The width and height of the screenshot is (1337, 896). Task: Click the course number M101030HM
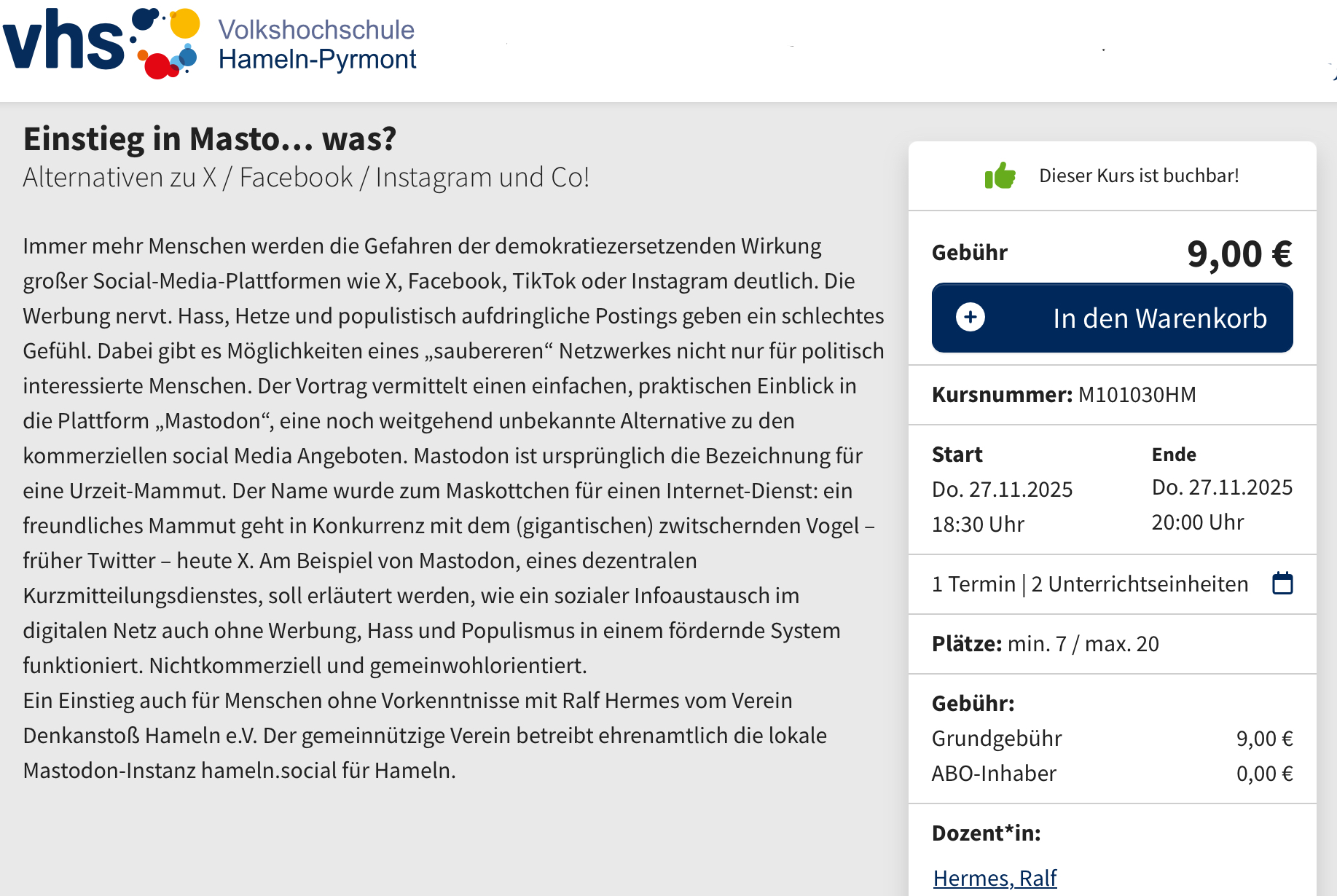(x=1137, y=395)
